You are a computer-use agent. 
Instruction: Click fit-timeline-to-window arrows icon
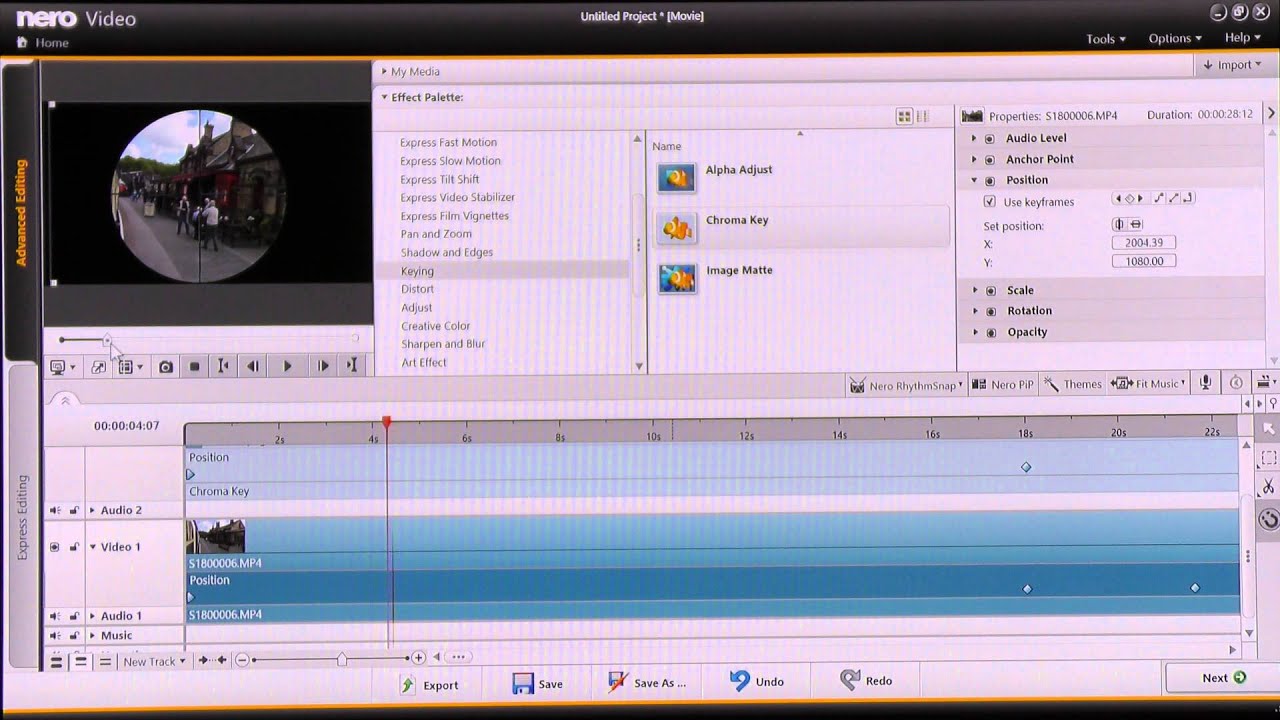click(x=211, y=659)
